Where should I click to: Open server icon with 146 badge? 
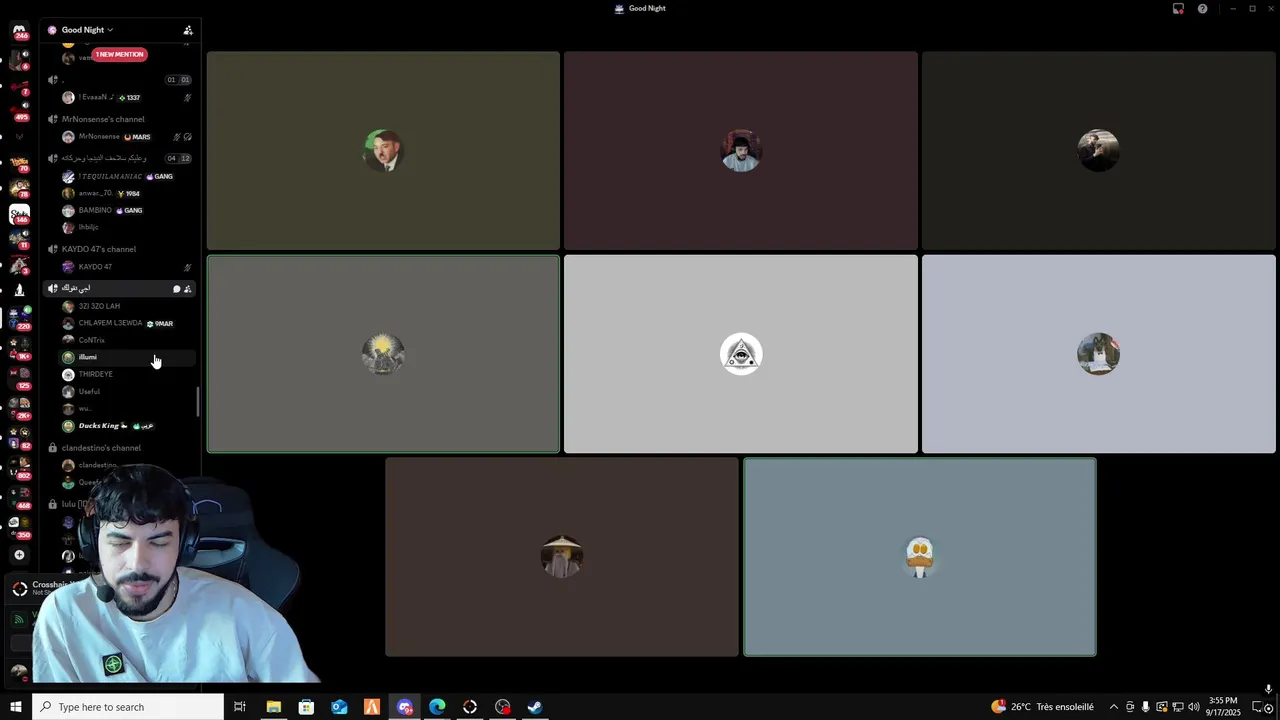19,214
